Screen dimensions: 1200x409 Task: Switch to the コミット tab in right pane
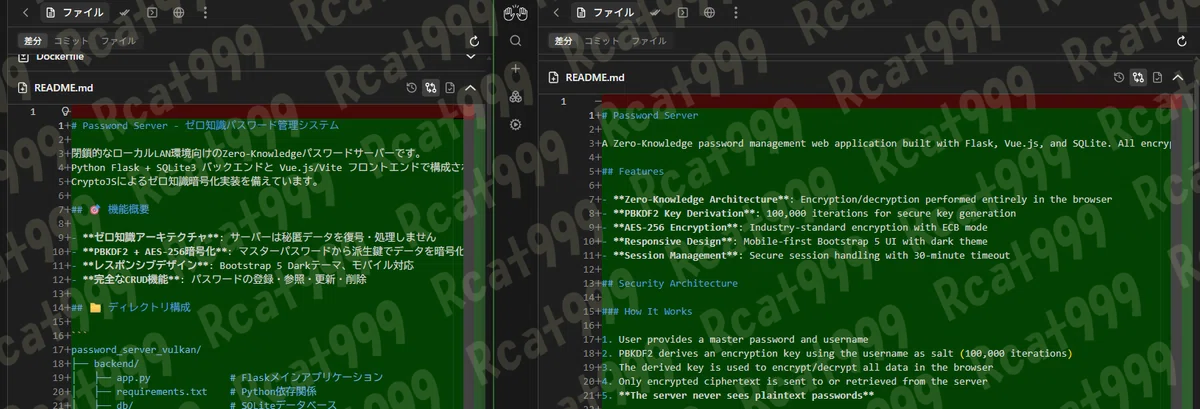click(x=602, y=41)
